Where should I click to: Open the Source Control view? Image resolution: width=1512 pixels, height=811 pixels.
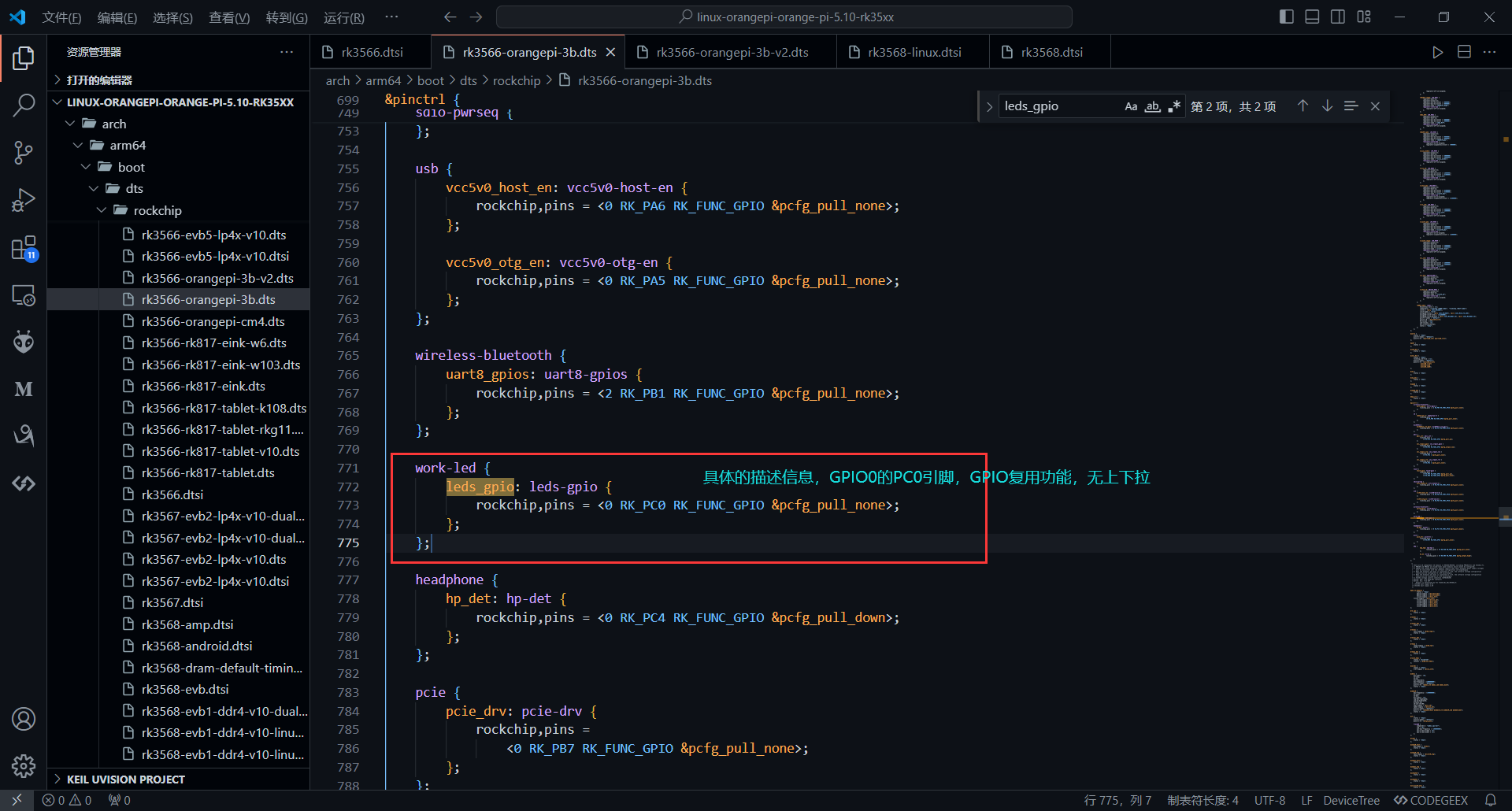tap(24, 152)
